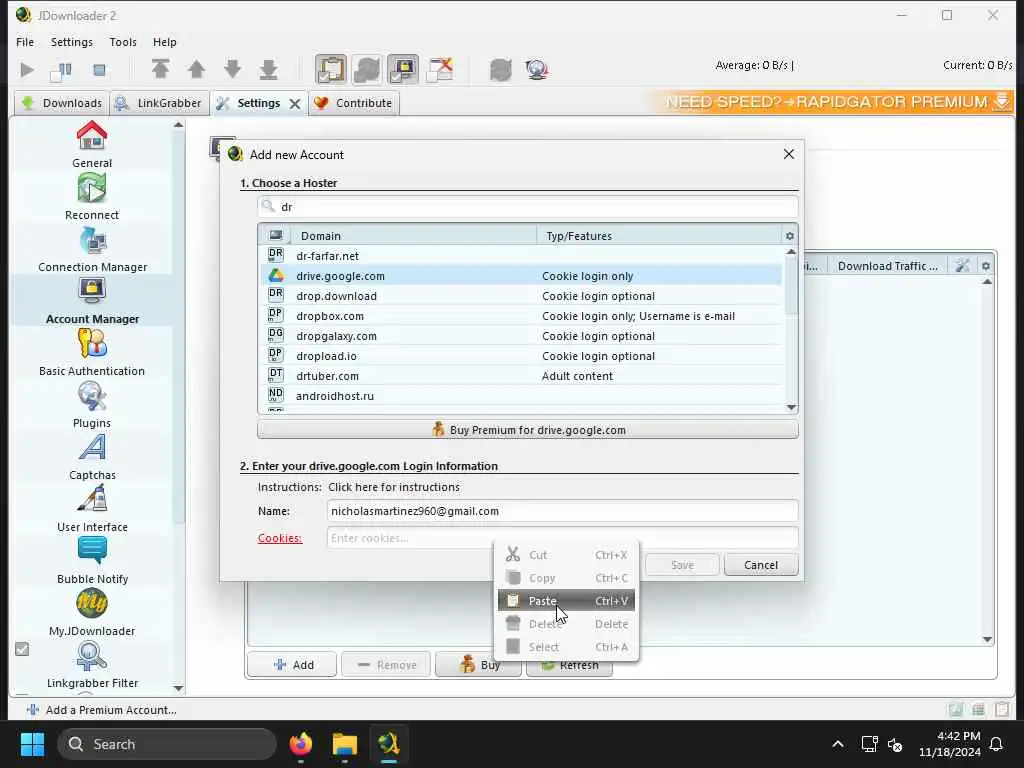
Task: Toggle clipboard observer toolbar icon
Action: pyautogui.click(x=331, y=69)
